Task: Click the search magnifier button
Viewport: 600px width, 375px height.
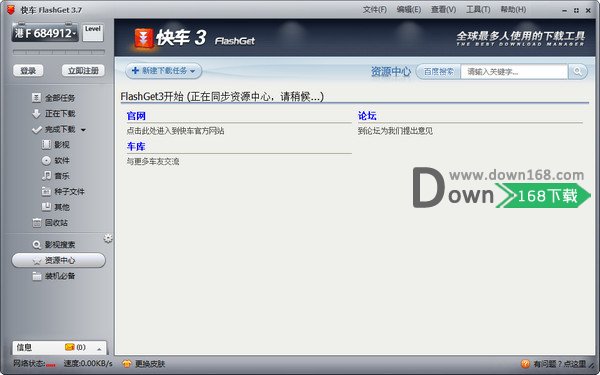Action: coord(578,72)
